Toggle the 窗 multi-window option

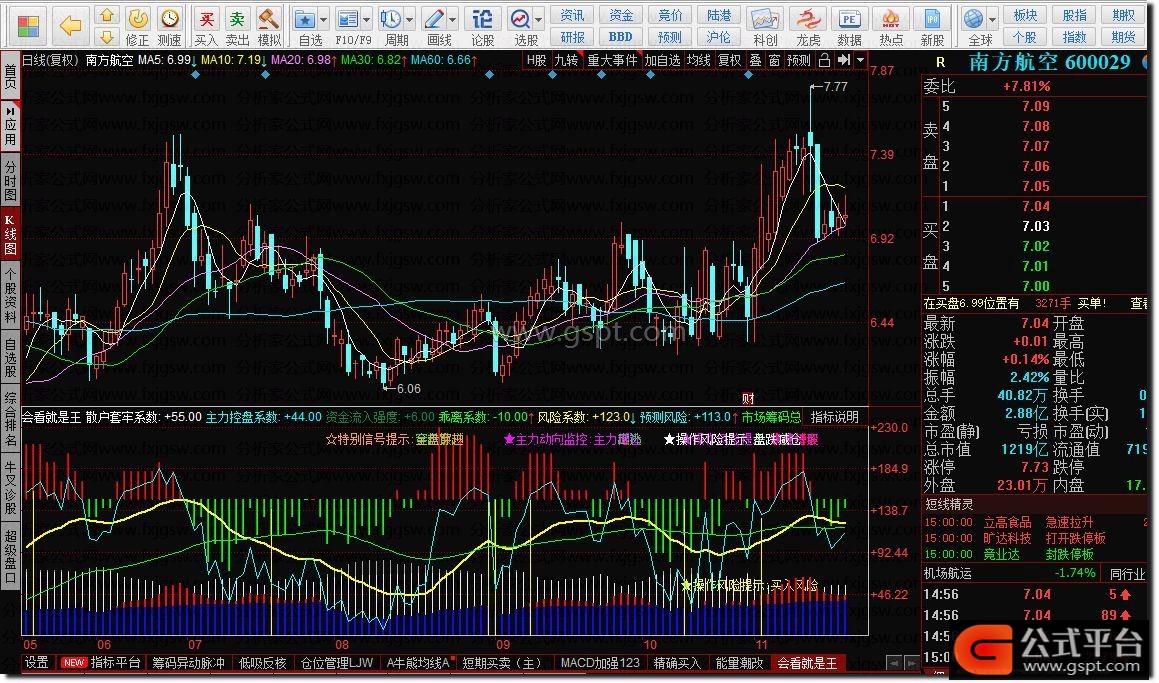pyautogui.click(x=774, y=61)
